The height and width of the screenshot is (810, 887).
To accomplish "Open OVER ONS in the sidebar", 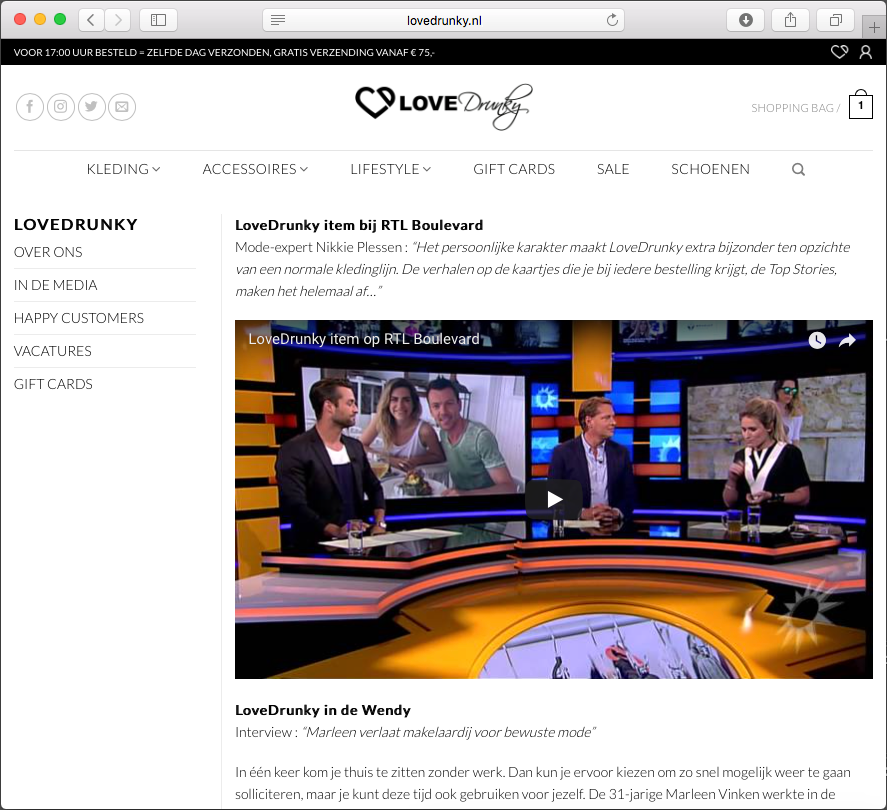I will pyautogui.click(x=48, y=252).
